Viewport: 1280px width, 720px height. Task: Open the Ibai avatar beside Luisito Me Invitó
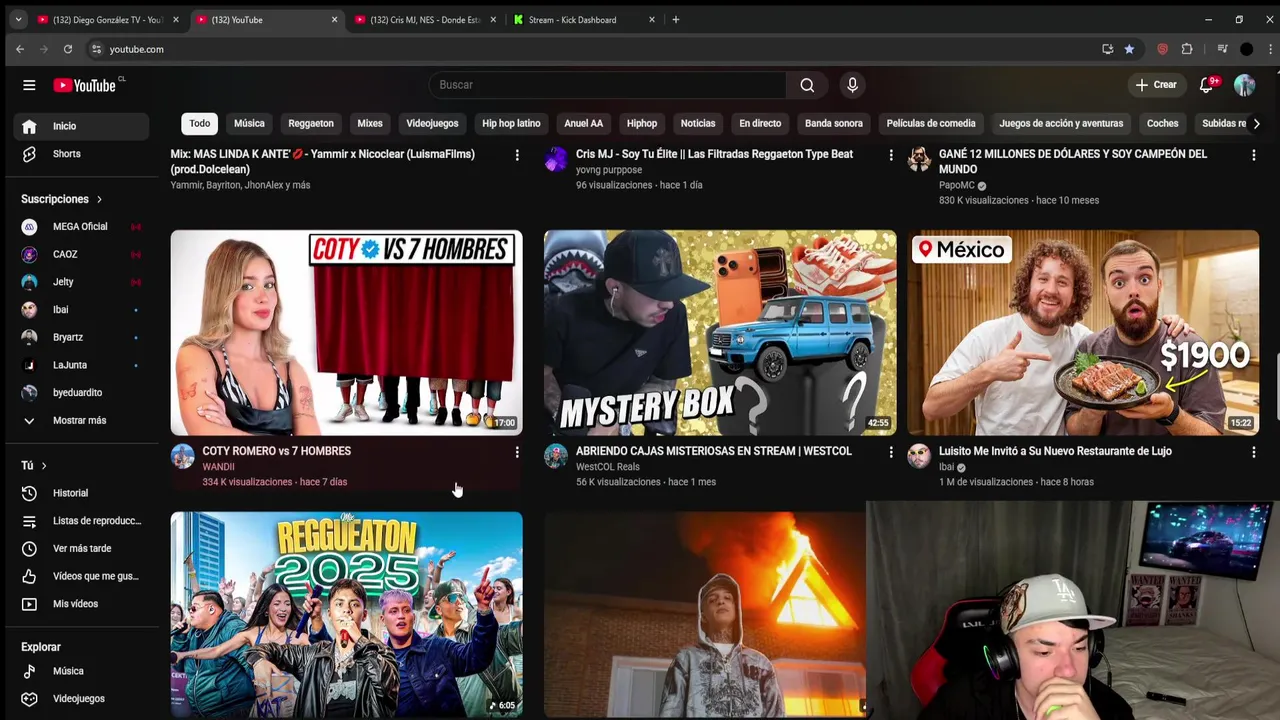coord(919,457)
